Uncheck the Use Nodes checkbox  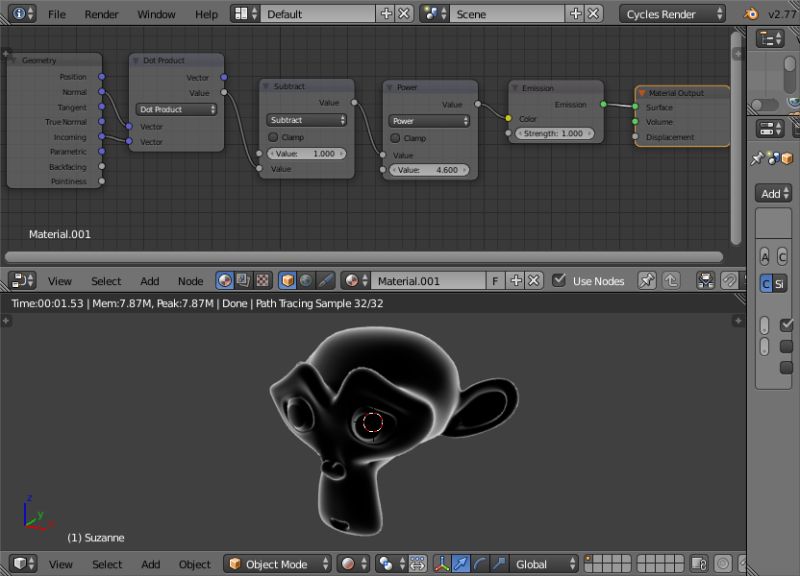[559, 281]
